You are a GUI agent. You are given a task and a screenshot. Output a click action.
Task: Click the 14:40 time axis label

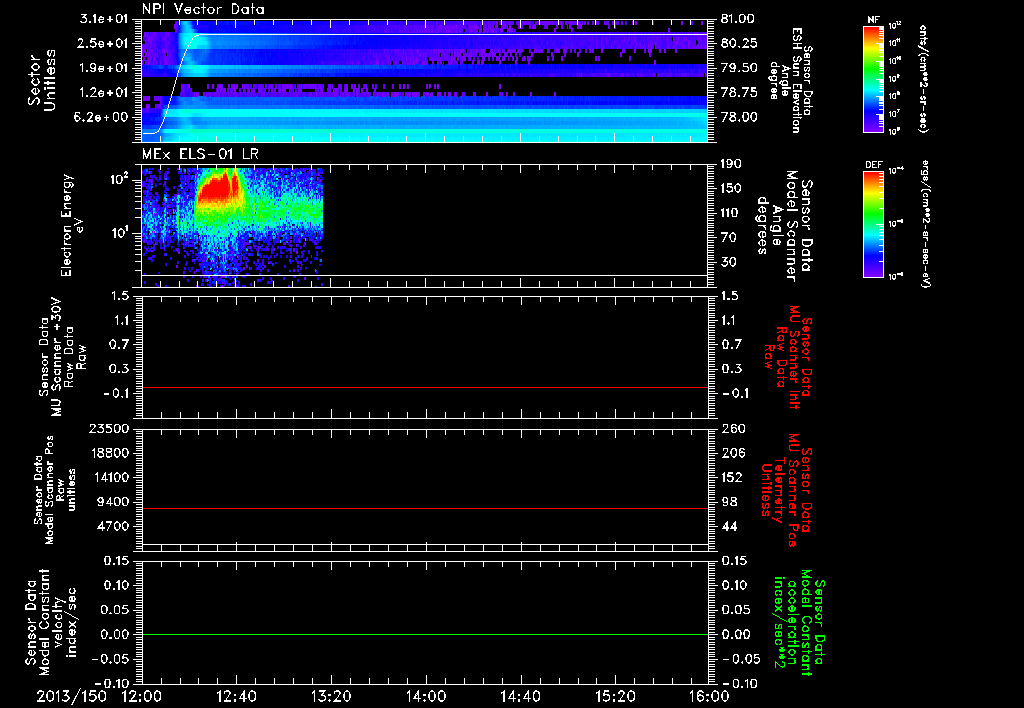pyautogui.click(x=520, y=697)
